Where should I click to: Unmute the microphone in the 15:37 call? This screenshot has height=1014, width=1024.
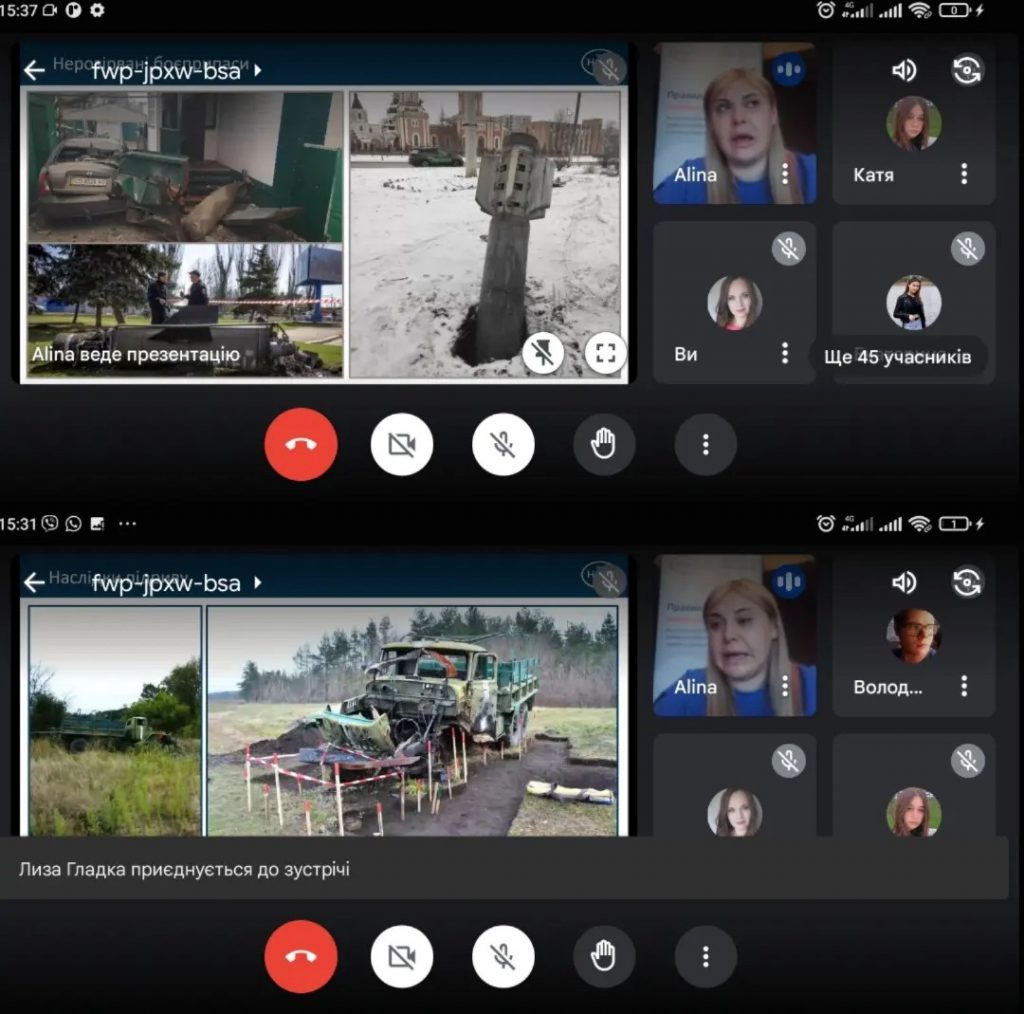pos(503,444)
